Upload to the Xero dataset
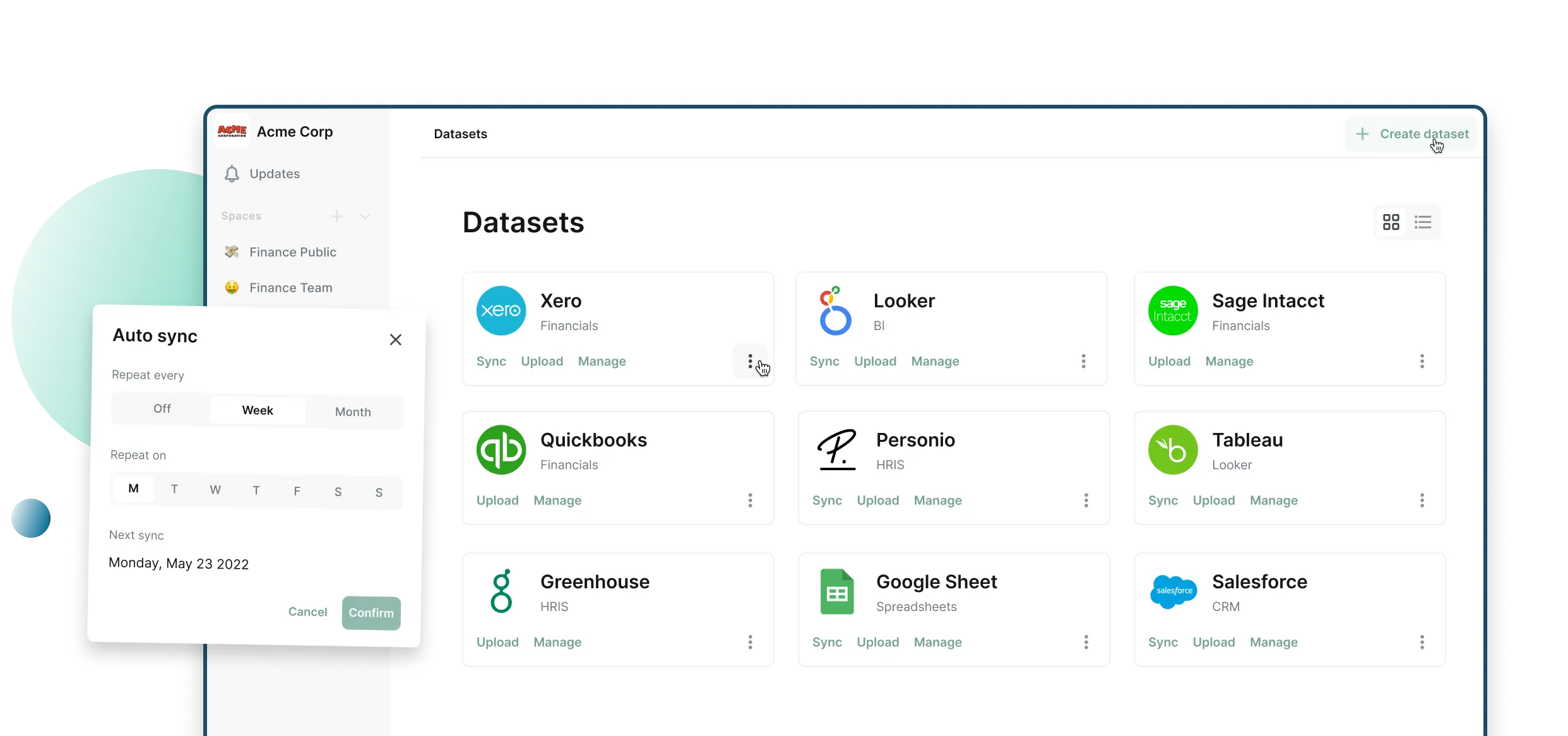Screen dimensions: 1568x736 [x=542, y=361]
